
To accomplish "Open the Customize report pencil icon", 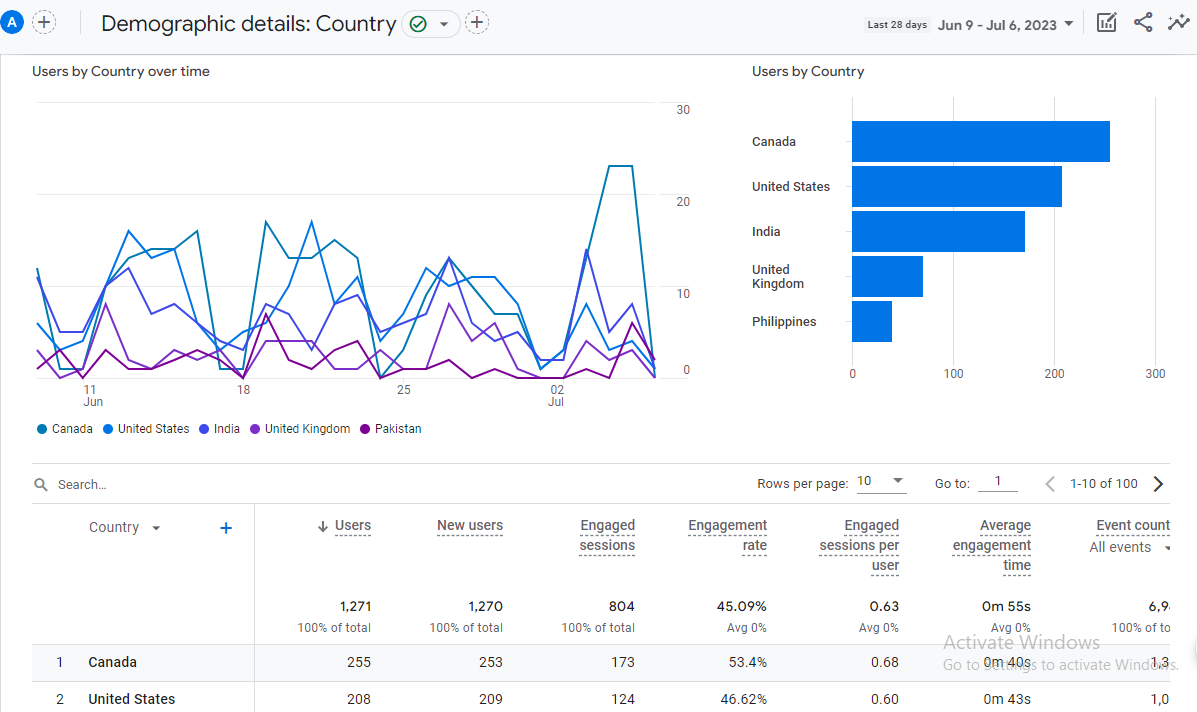I will pos(1106,22).
